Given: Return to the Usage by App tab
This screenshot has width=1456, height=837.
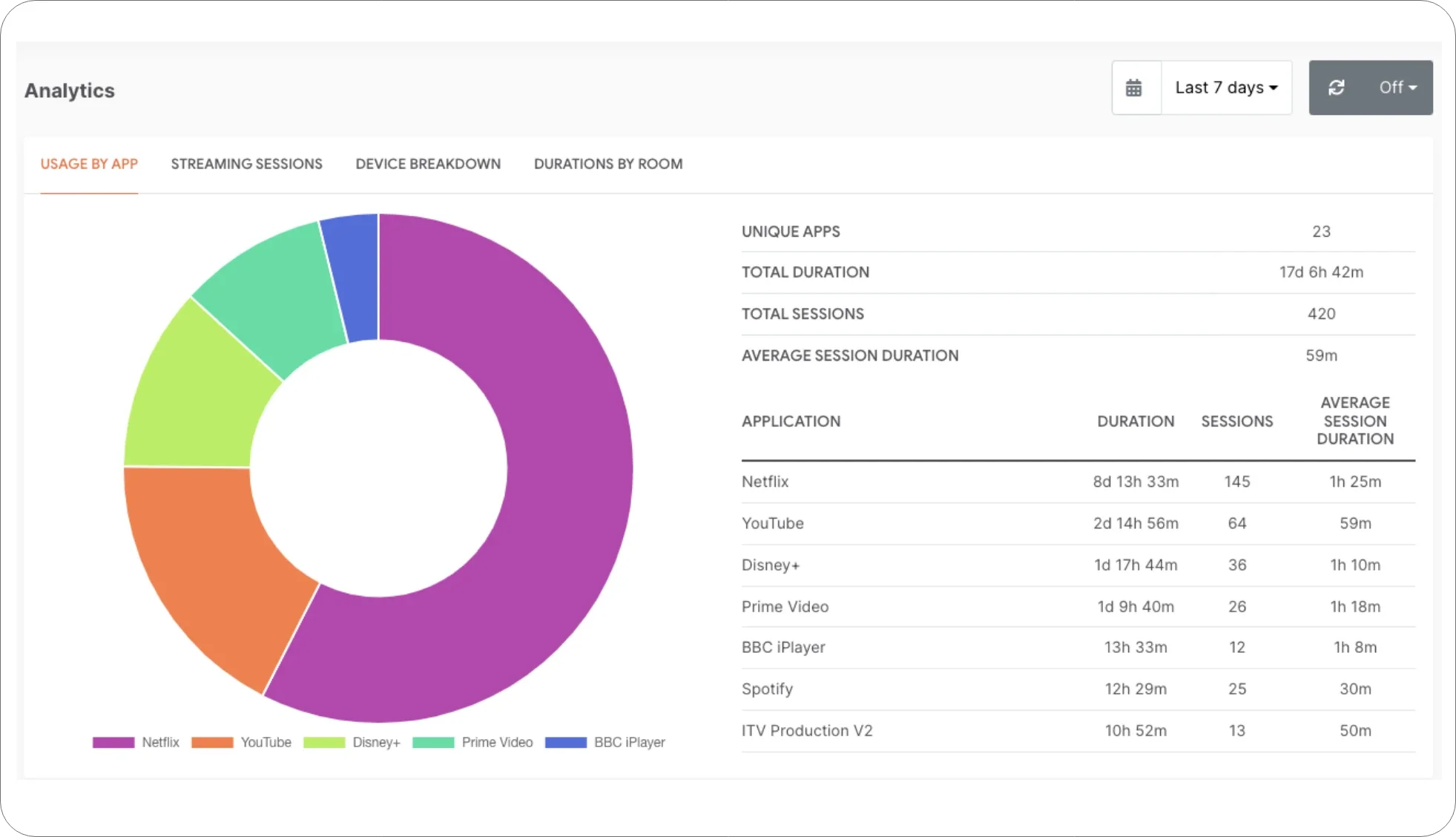Looking at the screenshot, I should 89,164.
